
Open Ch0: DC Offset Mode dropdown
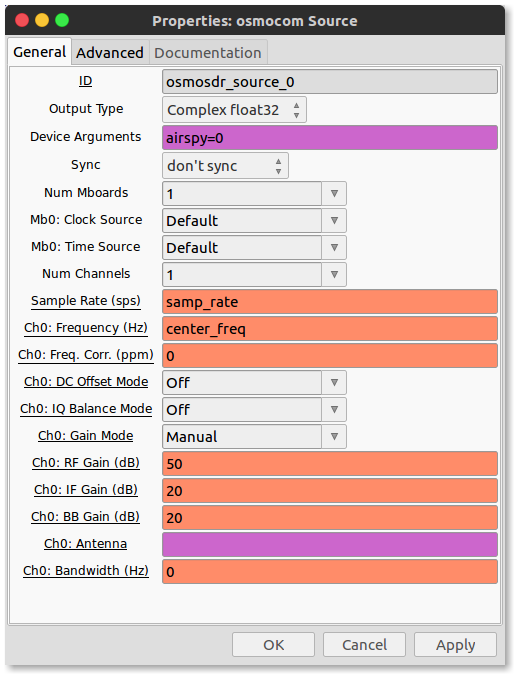(254, 383)
